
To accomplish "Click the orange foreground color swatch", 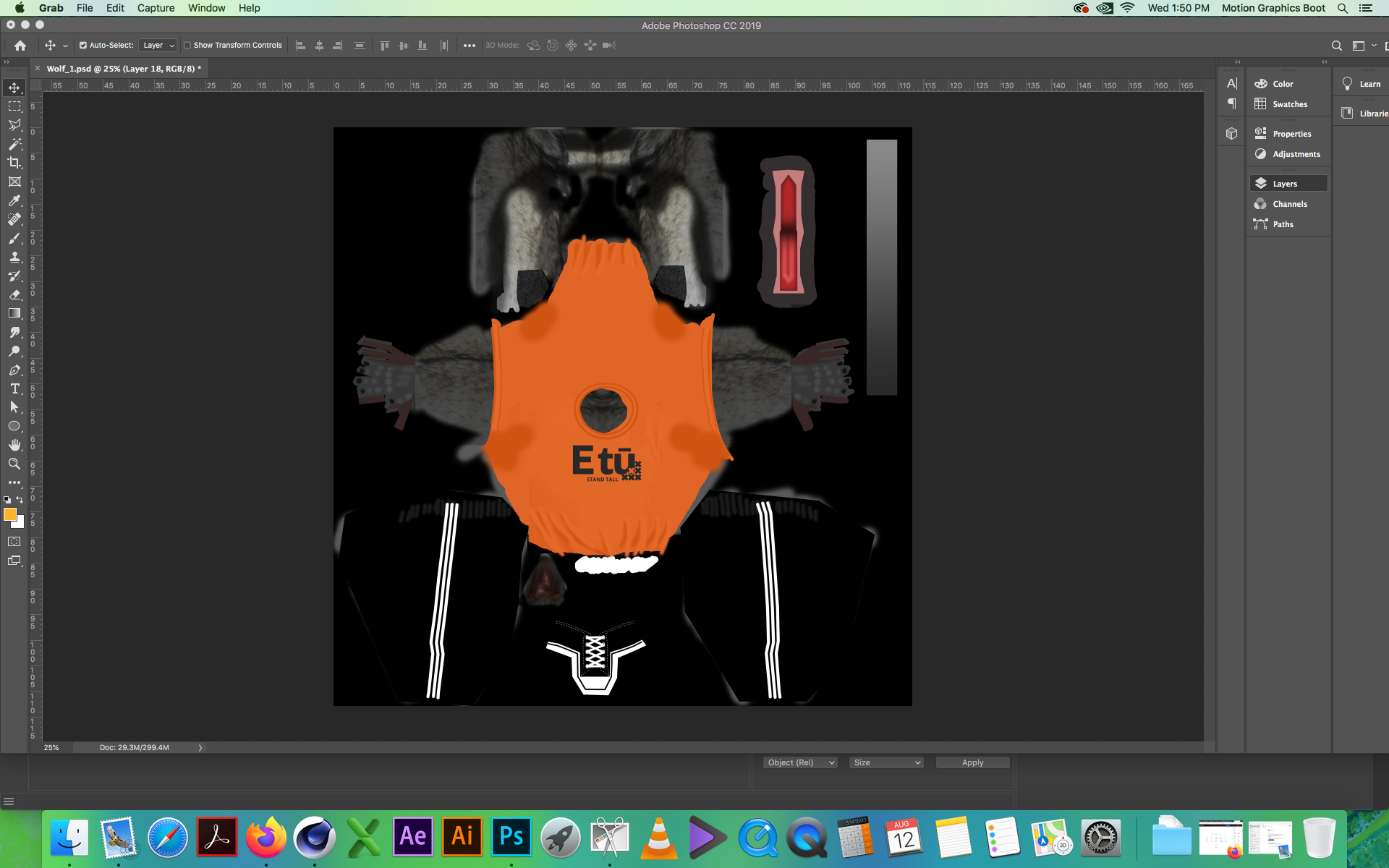I will (x=9, y=514).
